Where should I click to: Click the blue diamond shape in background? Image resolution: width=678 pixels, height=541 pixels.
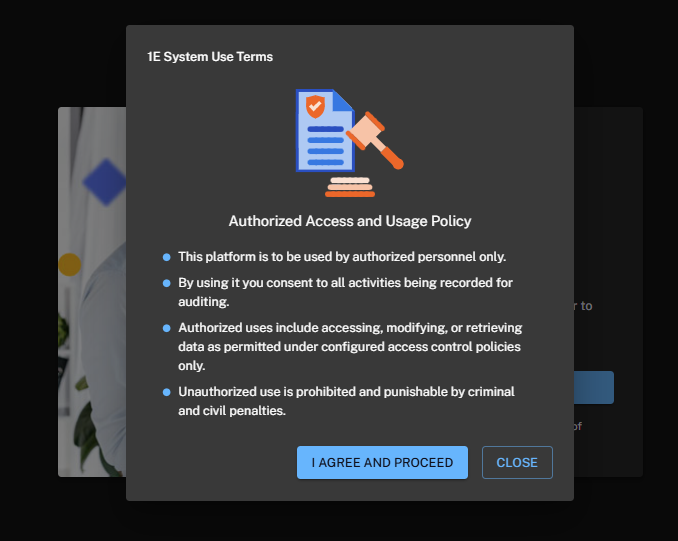click(104, 181)
